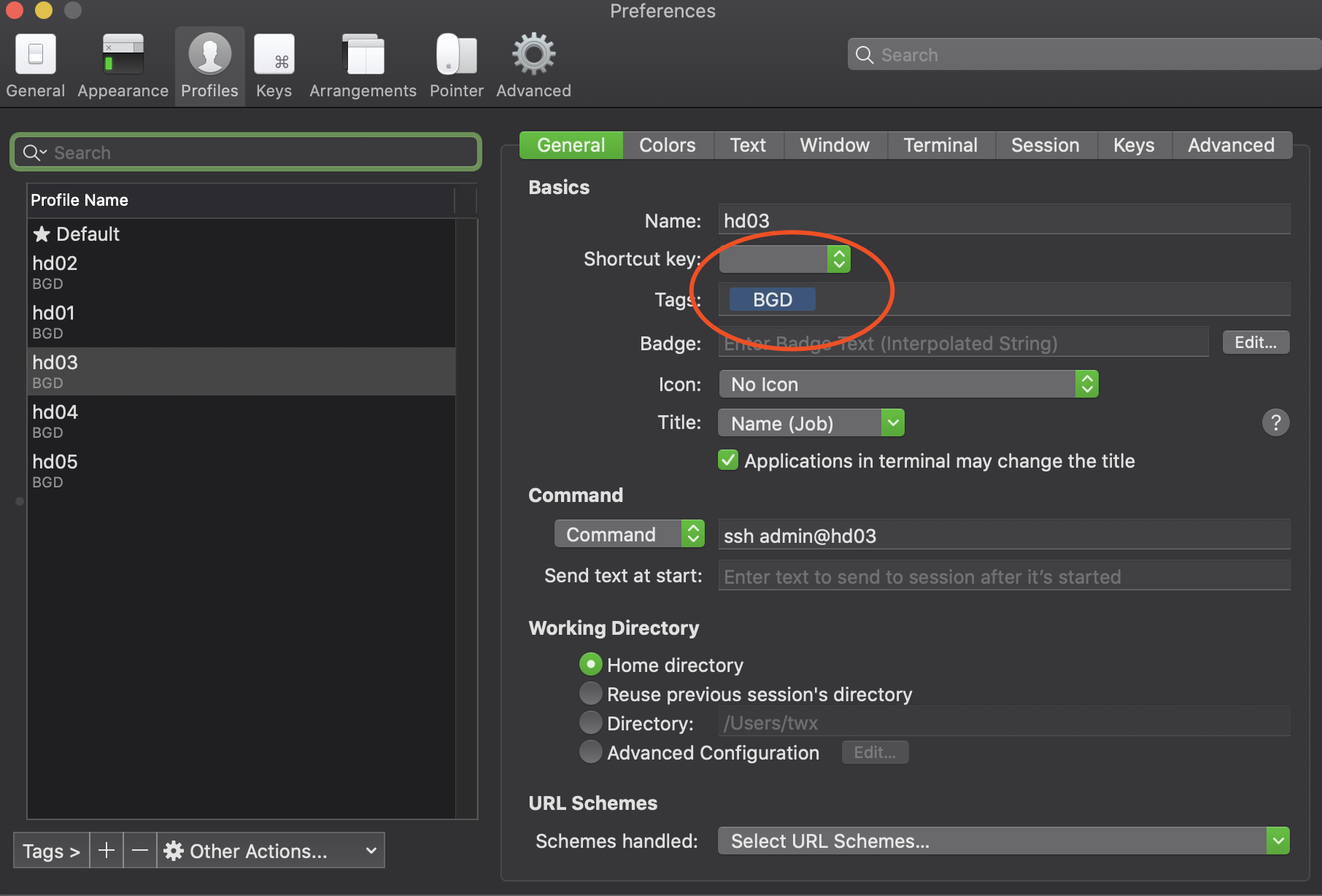Screen dimensions: 1322x896
Task: Remove selected profile with minus button
Action: click(140, 851)
